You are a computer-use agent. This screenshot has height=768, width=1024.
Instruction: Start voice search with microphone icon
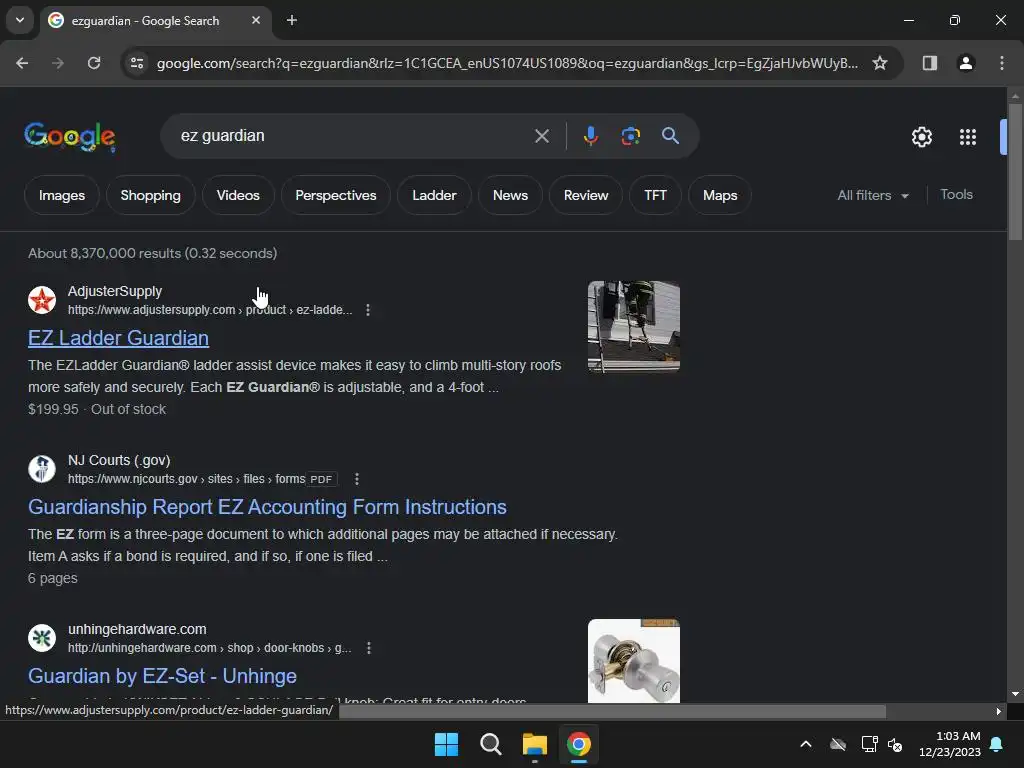(590, 136)
